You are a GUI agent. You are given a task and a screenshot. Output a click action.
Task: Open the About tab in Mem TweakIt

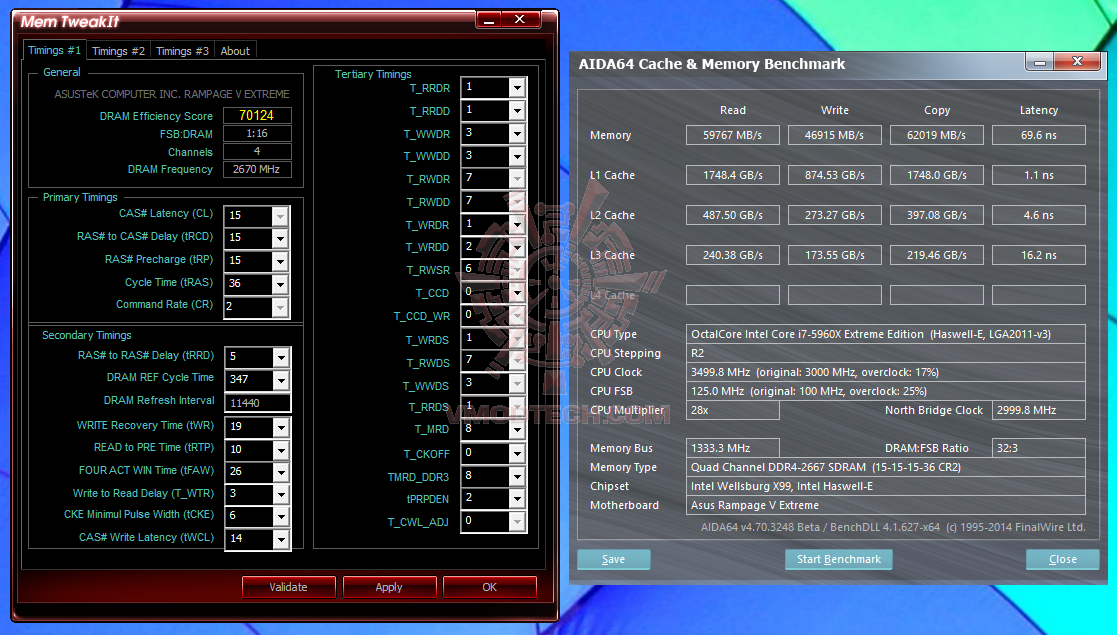(235, 51)
